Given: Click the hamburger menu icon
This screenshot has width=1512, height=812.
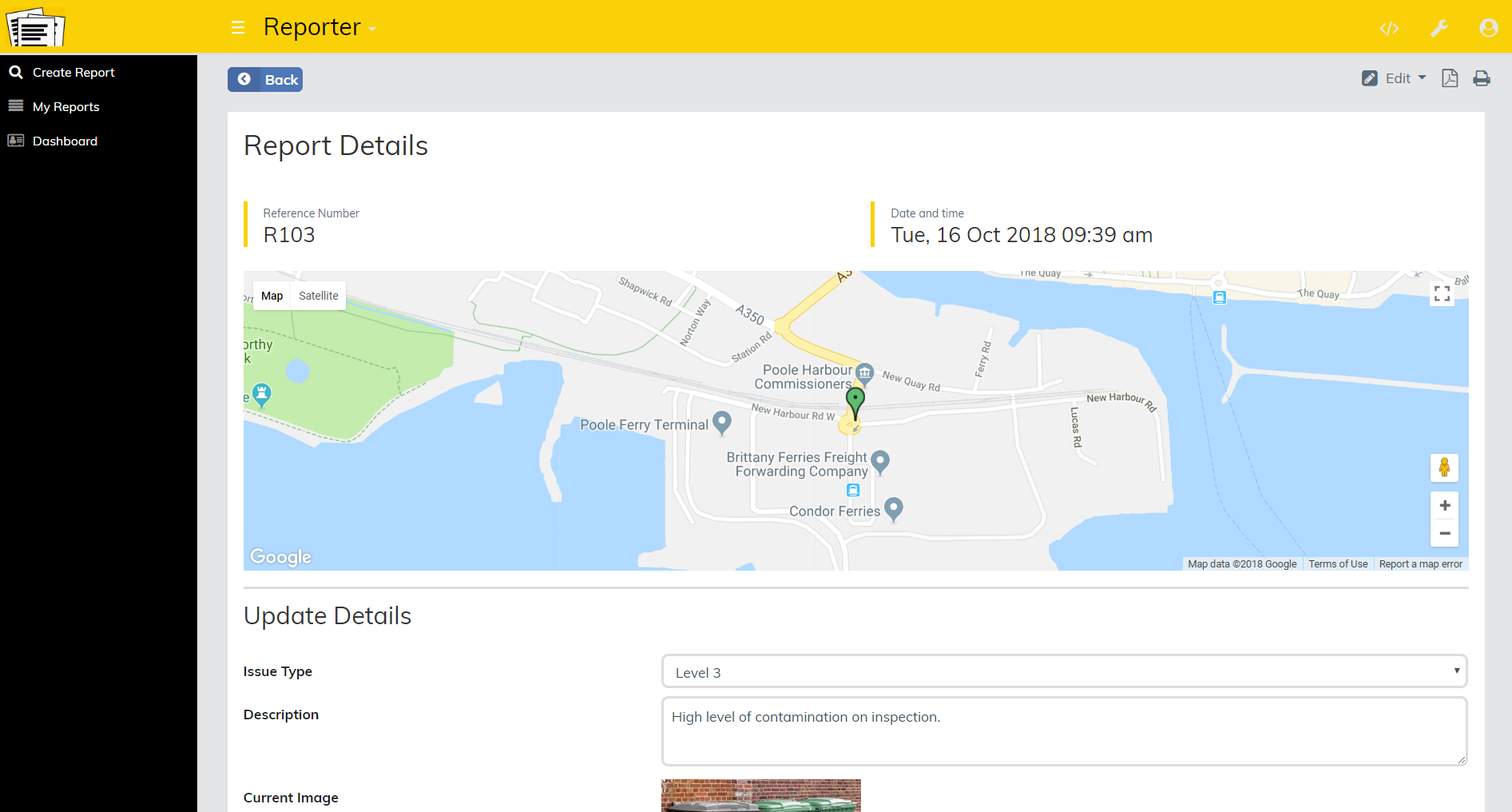Looking at the screenshot, I should [x=237, y=28].
